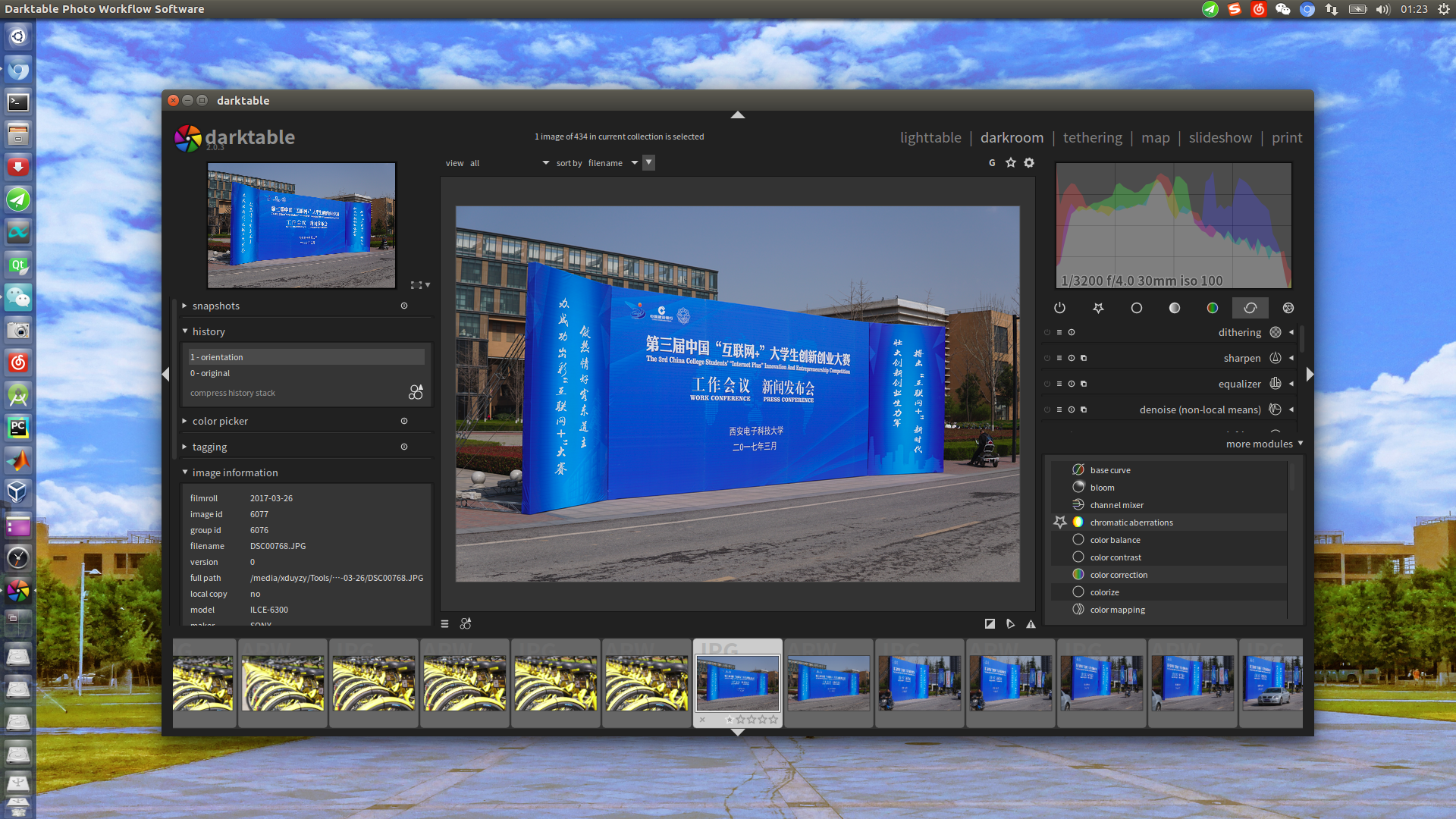The width and height of the screenshot is (1456, 819).
Task: Expand the snapshots panel
Action: tap(184, 306)
